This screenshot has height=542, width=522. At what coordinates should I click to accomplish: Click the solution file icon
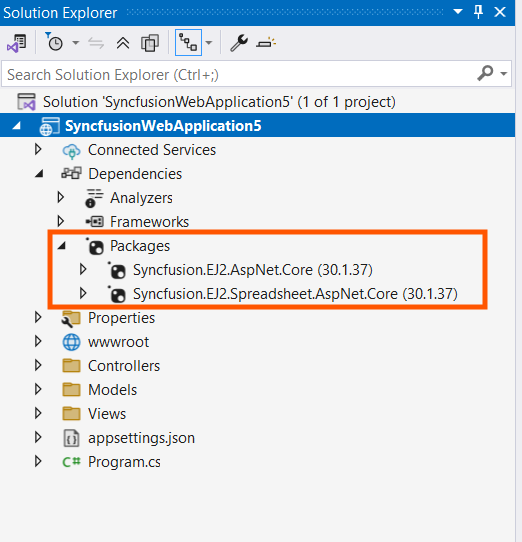coord(27,102)
